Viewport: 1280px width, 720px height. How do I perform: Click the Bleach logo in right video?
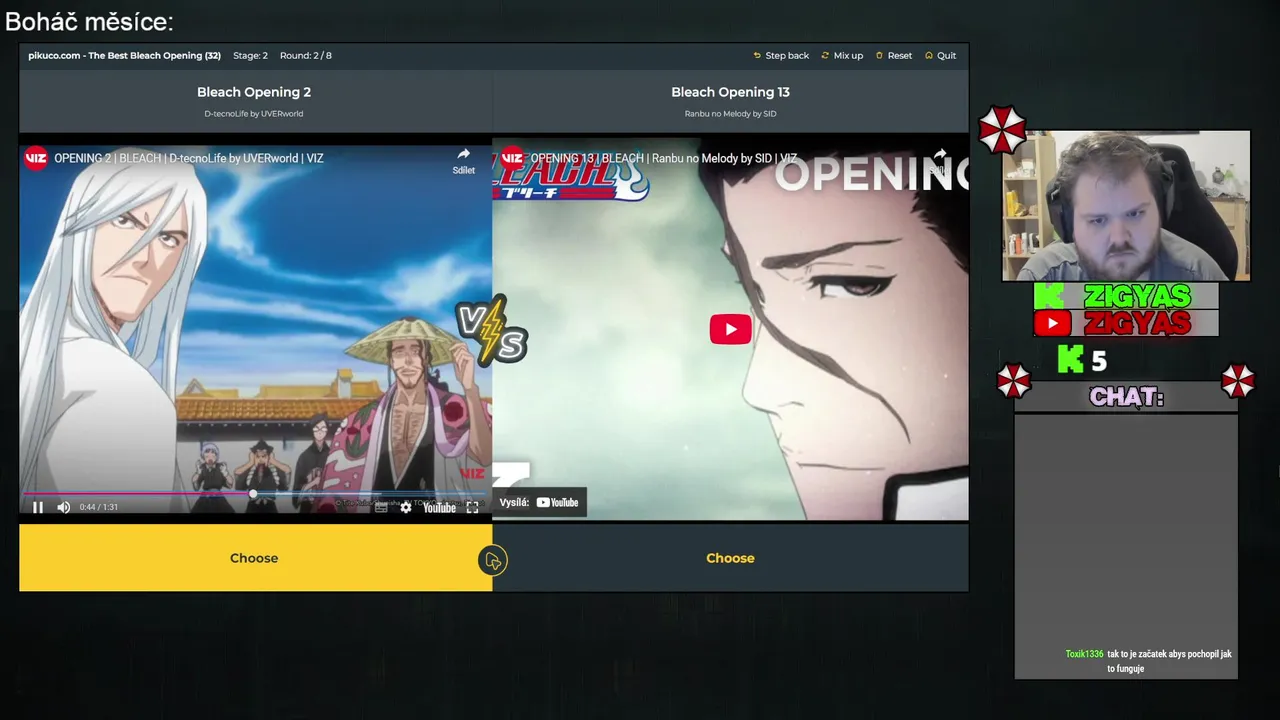572,178
